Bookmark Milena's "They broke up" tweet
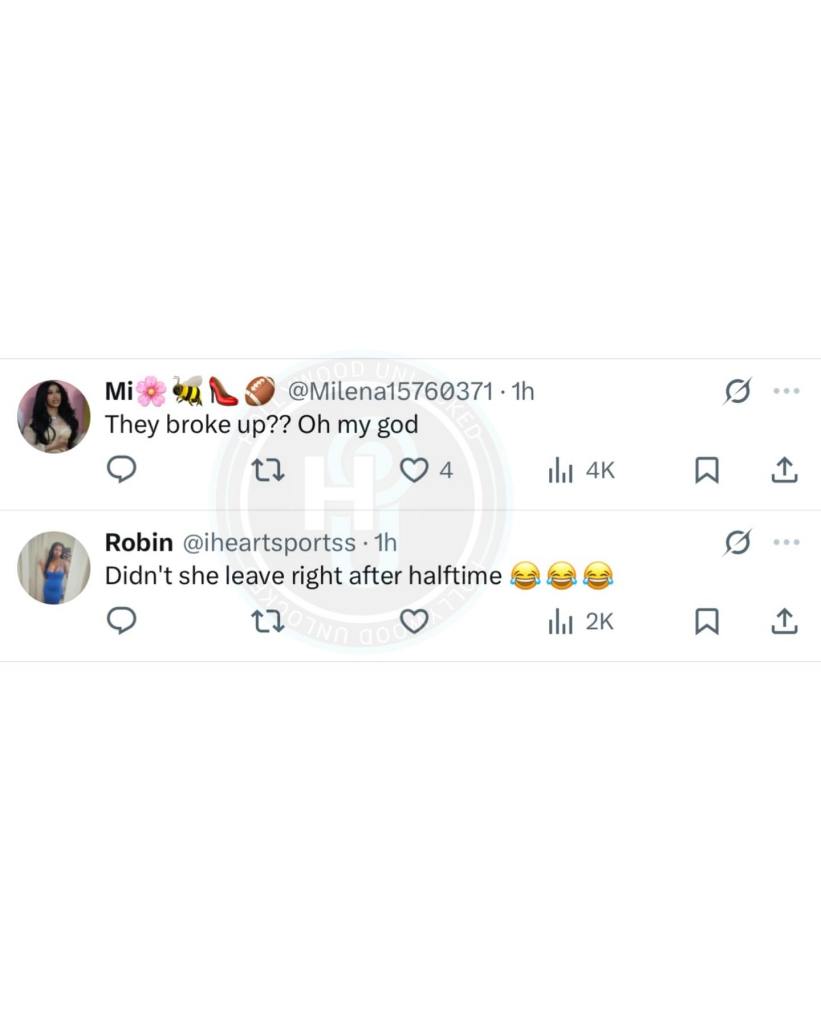The image size is (821, 1023). click(x=707, y=470)
